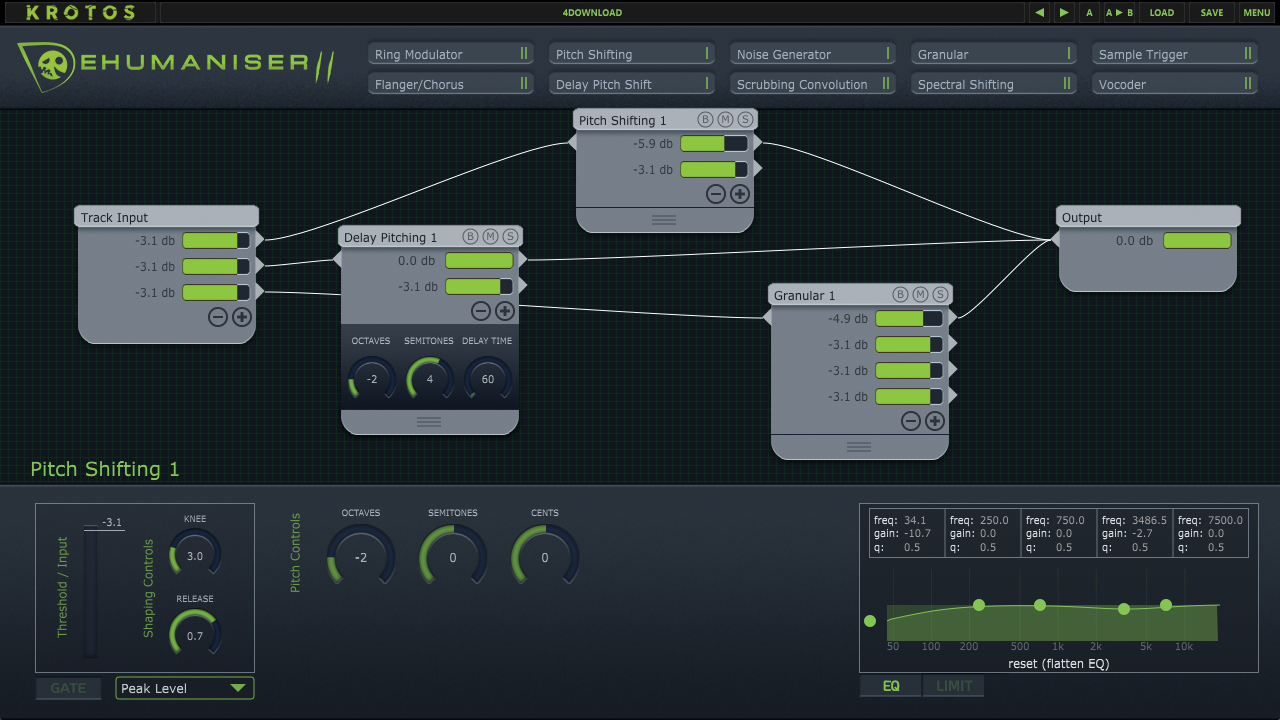
Task: Click the Pitch Shifting 1 -5.9 db slider
Action: 714,144
